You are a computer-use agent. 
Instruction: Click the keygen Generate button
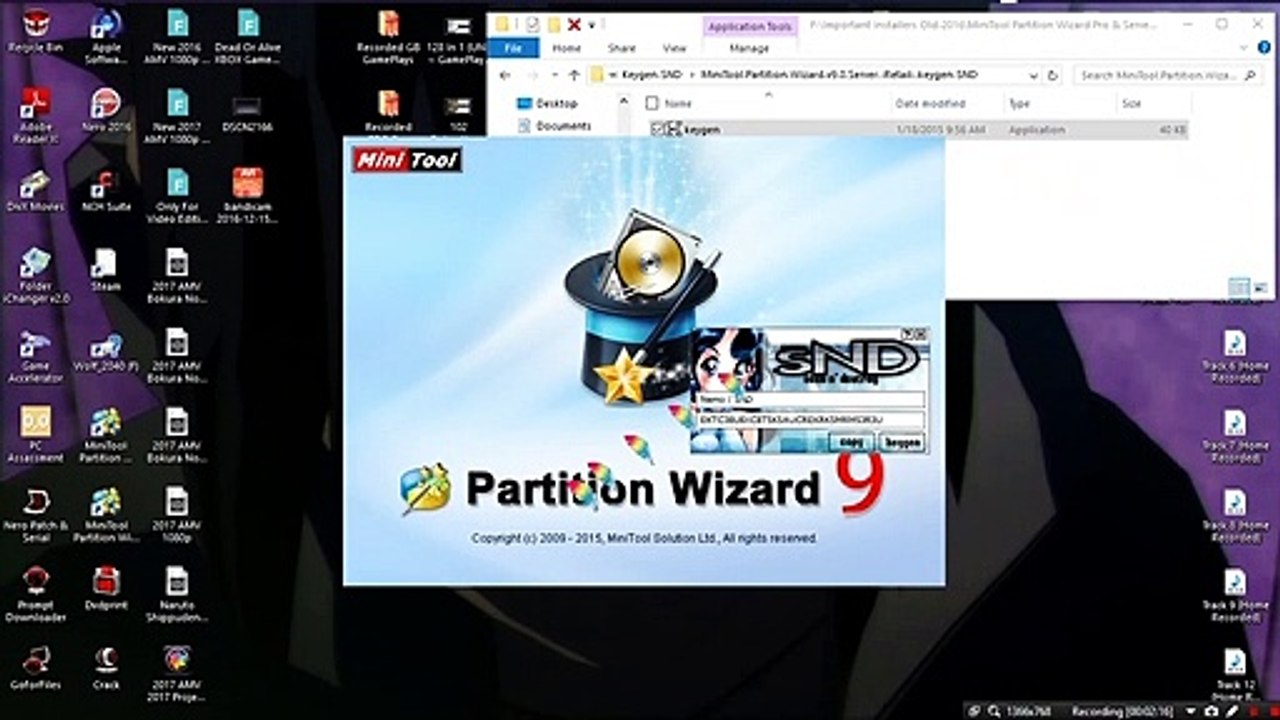click(902, 442)
